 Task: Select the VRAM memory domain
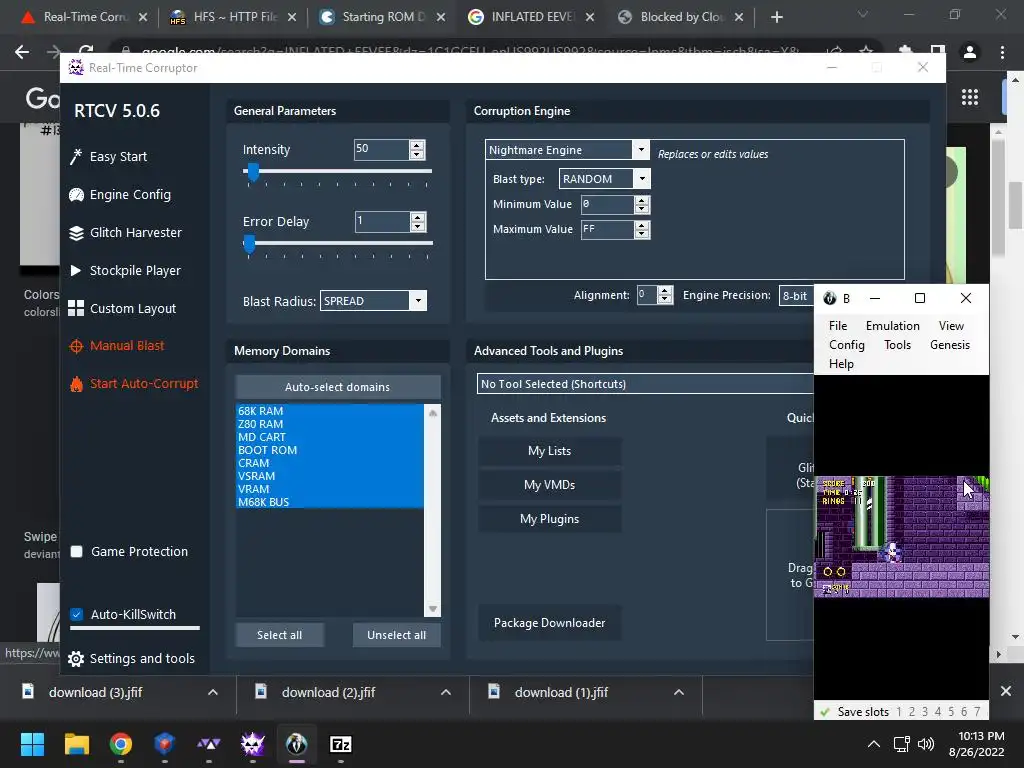330,489
